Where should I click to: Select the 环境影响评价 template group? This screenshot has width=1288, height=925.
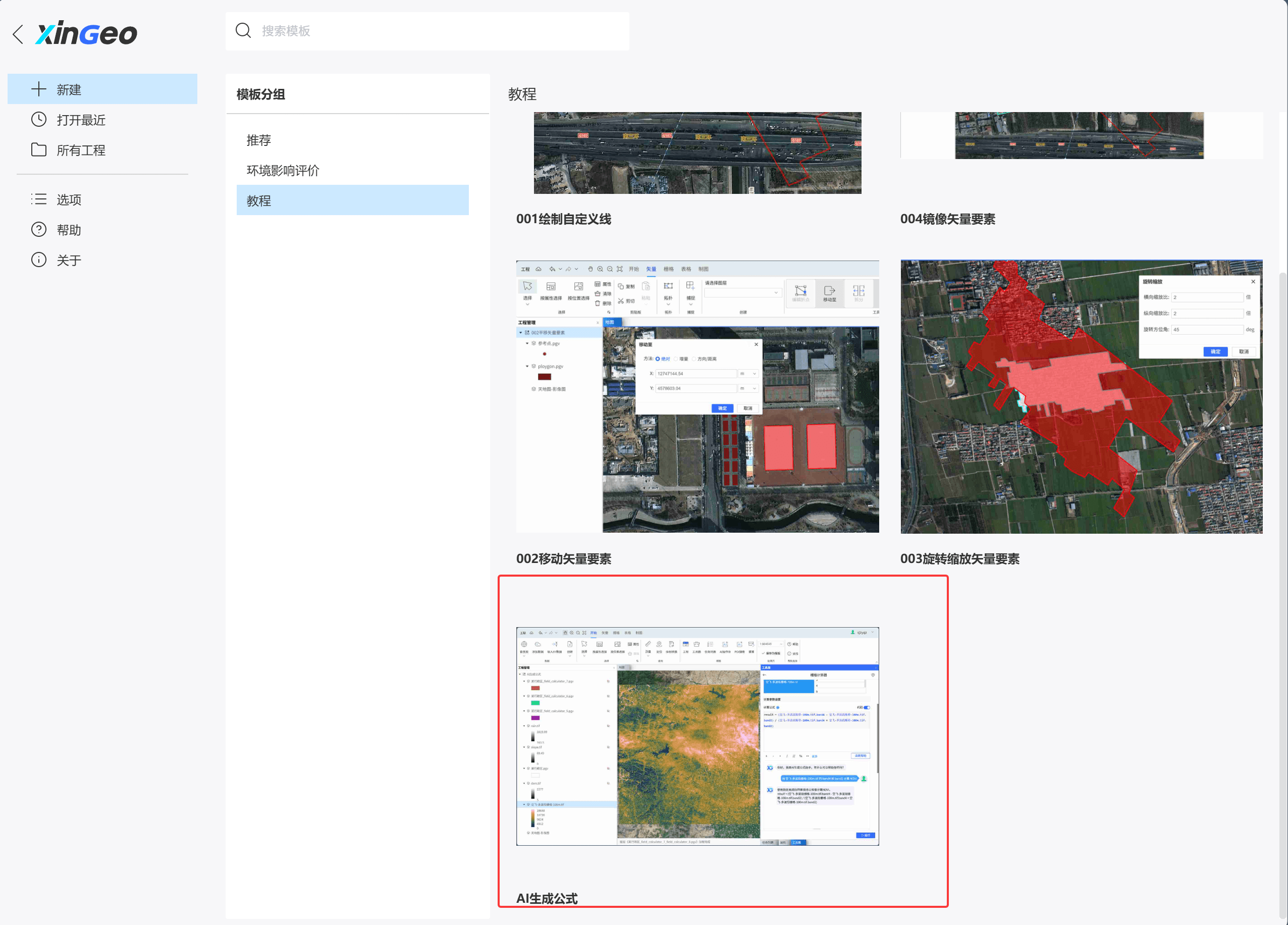(x=283, y=171)
